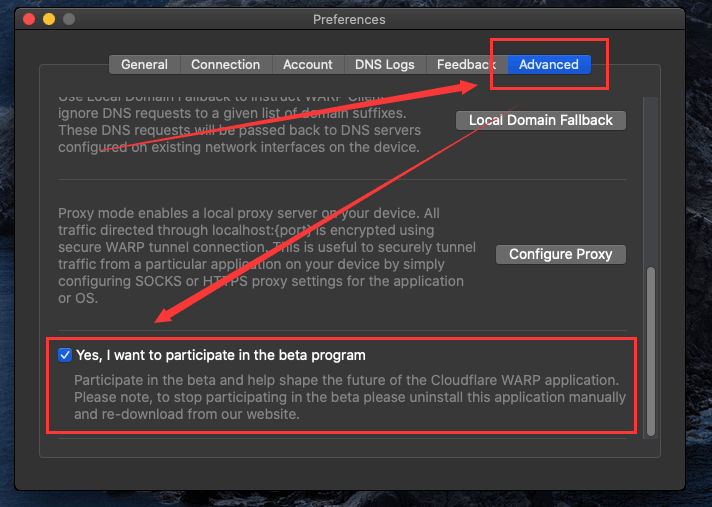Switch to the General tab
The height and width of the screenshot is (507, 712).
[x=144, y=64]
